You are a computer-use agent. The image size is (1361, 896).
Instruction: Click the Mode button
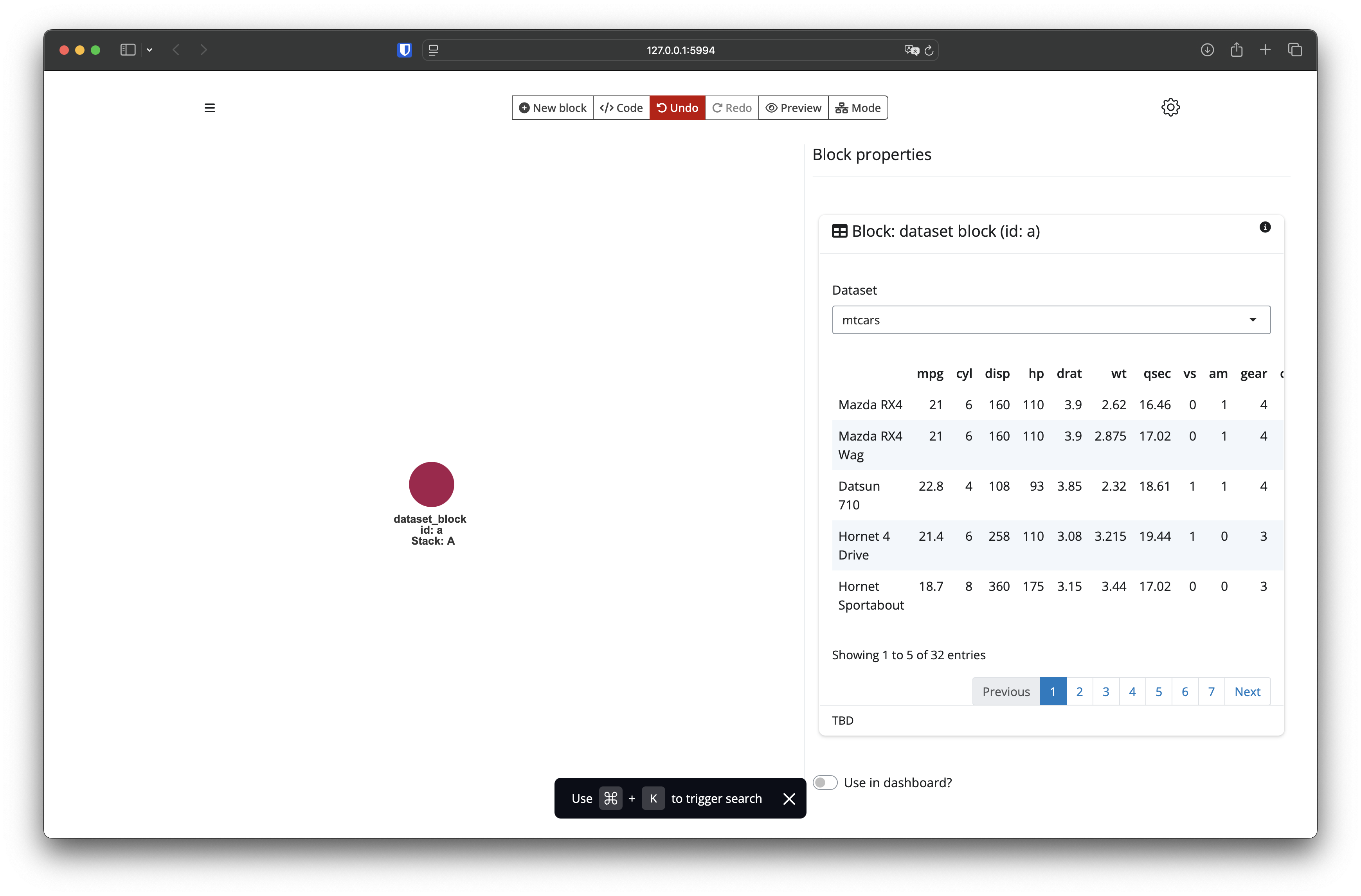858,108
